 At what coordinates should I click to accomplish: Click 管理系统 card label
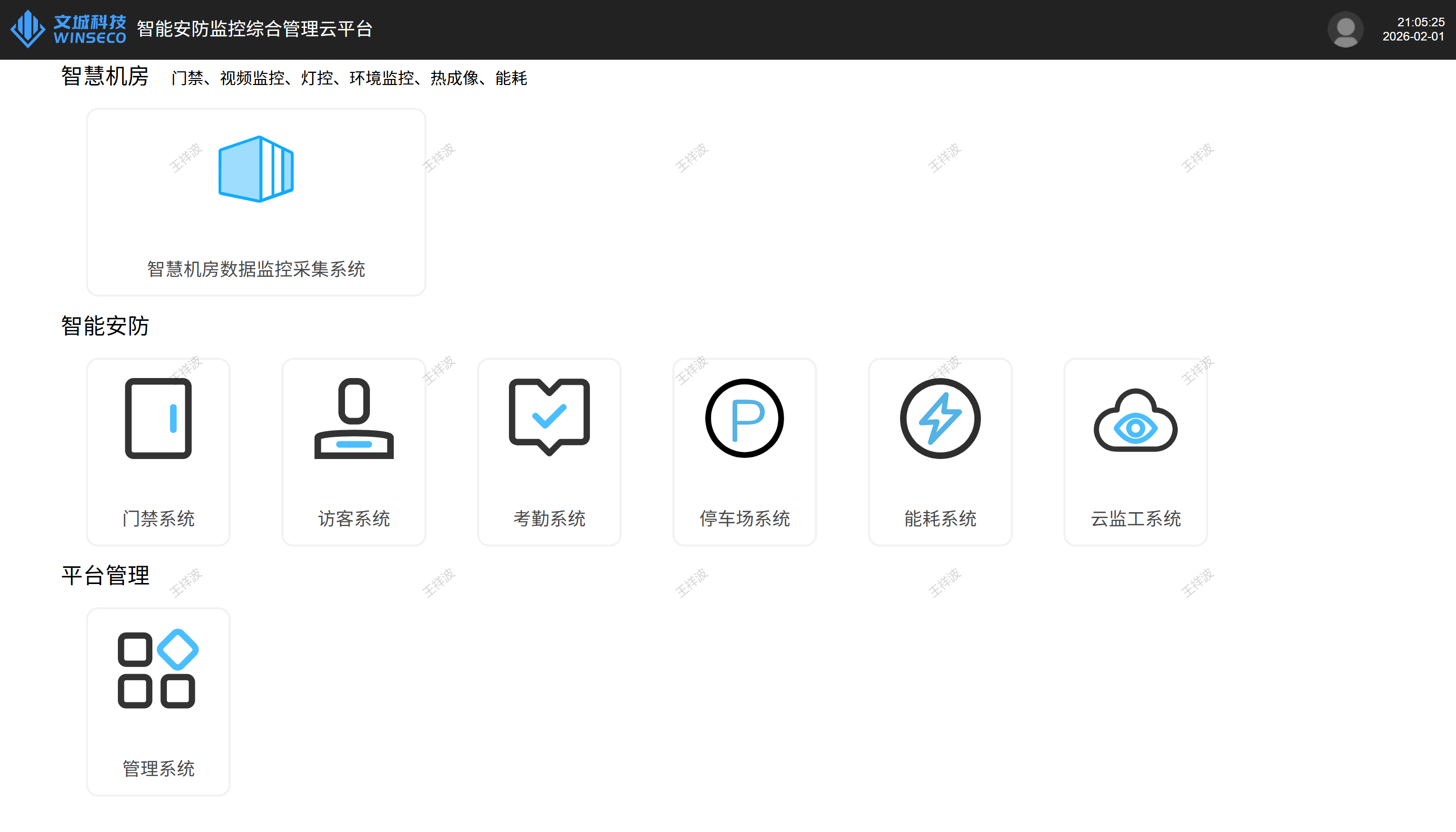[x=158, y=769]
